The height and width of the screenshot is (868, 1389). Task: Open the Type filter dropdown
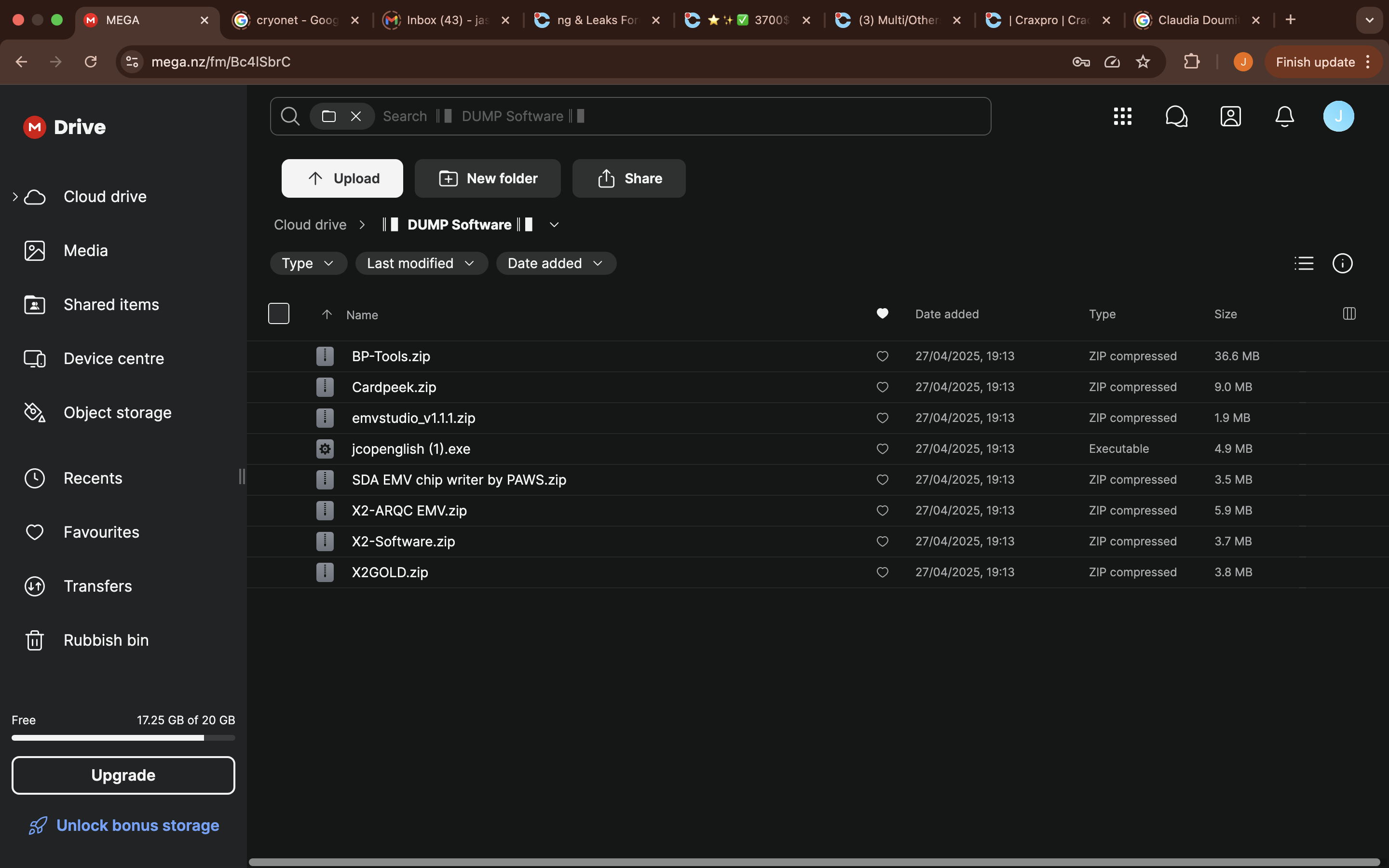point(308,263)
